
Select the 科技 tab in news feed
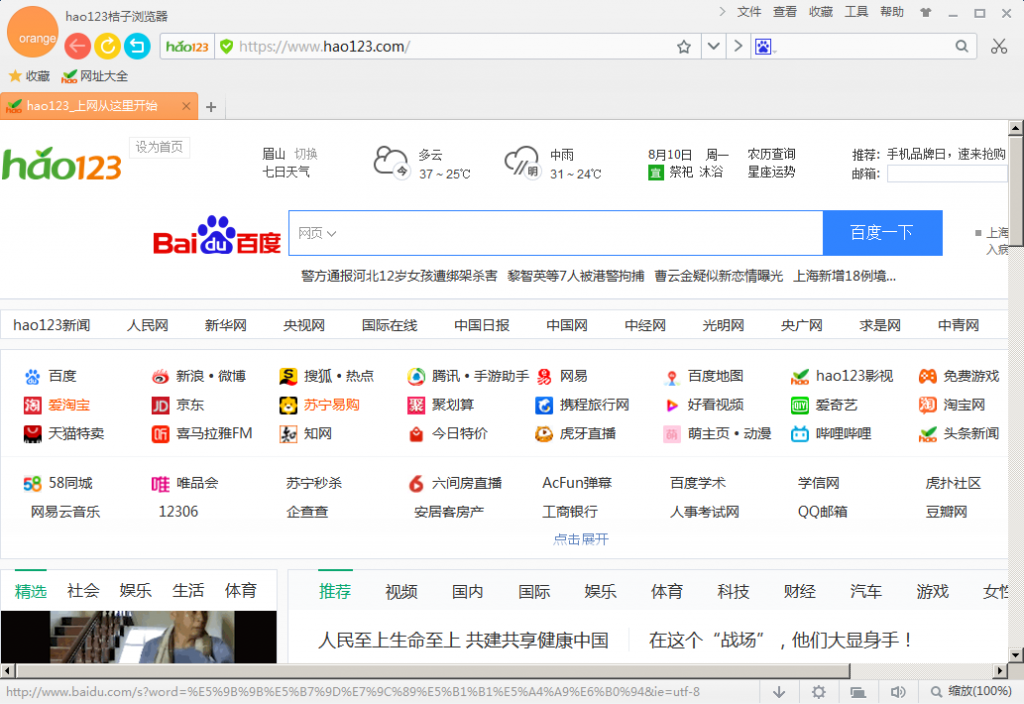pyautogui.click(x=733, y=592)
